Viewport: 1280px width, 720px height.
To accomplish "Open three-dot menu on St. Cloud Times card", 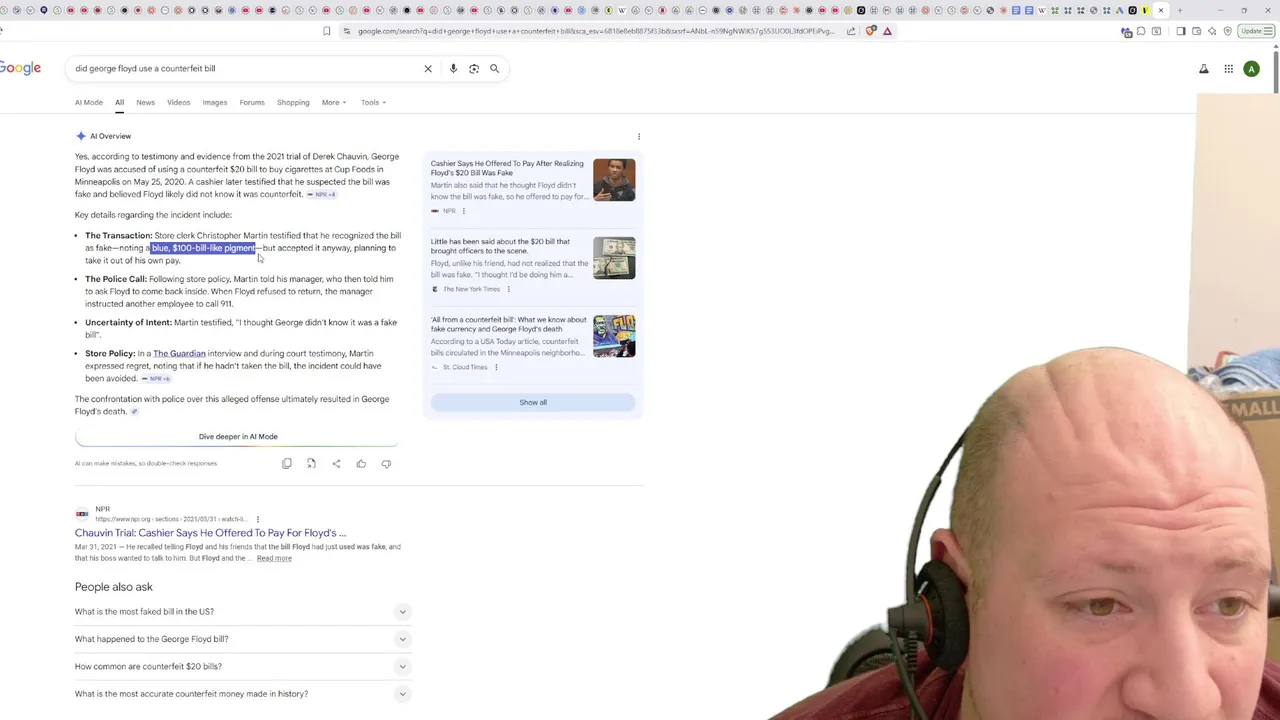I will point(496,367).
